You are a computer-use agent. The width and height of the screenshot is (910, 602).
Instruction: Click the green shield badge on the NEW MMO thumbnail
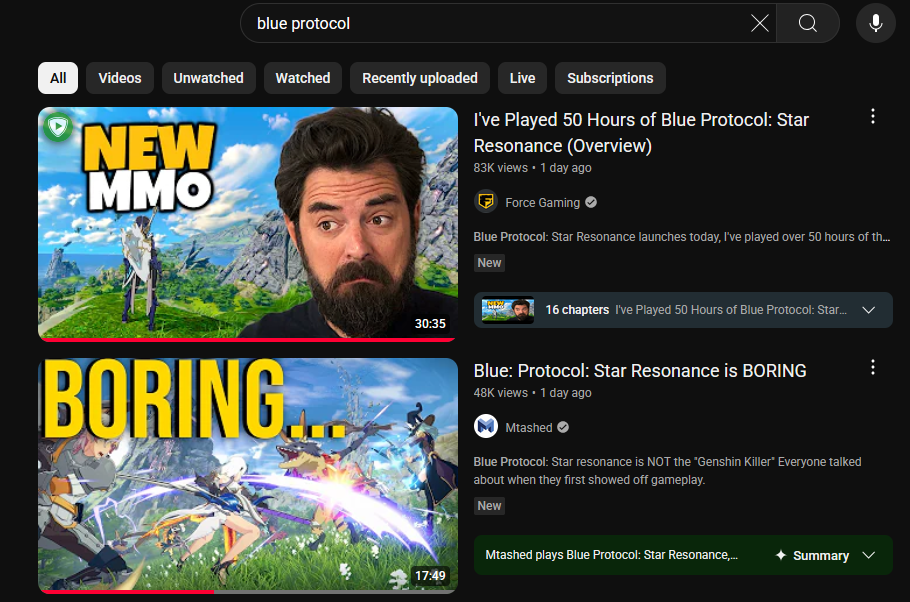pyautogui.click(x=58, y=126)
